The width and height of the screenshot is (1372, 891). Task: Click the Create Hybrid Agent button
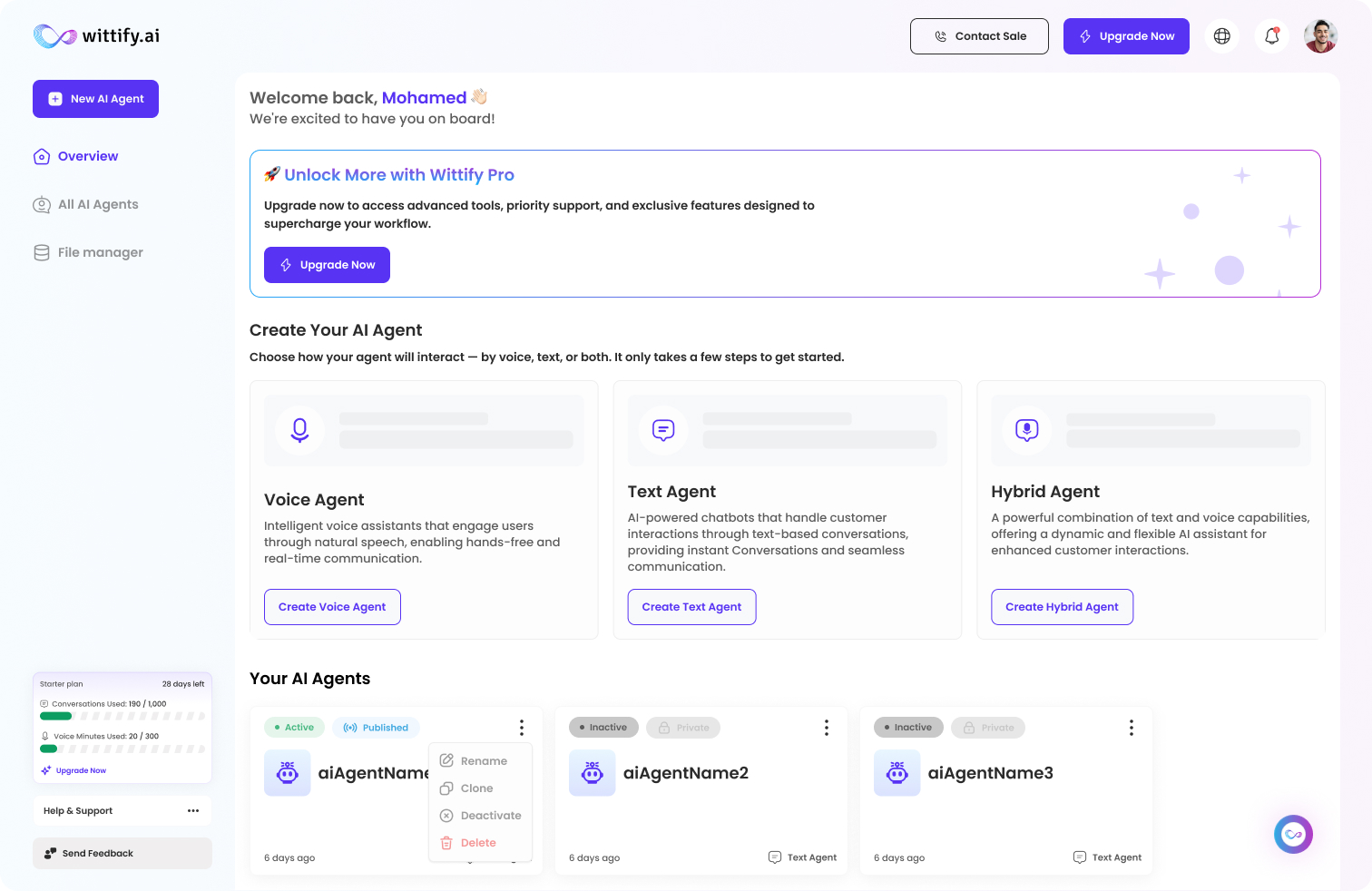tap(1062, 607)
